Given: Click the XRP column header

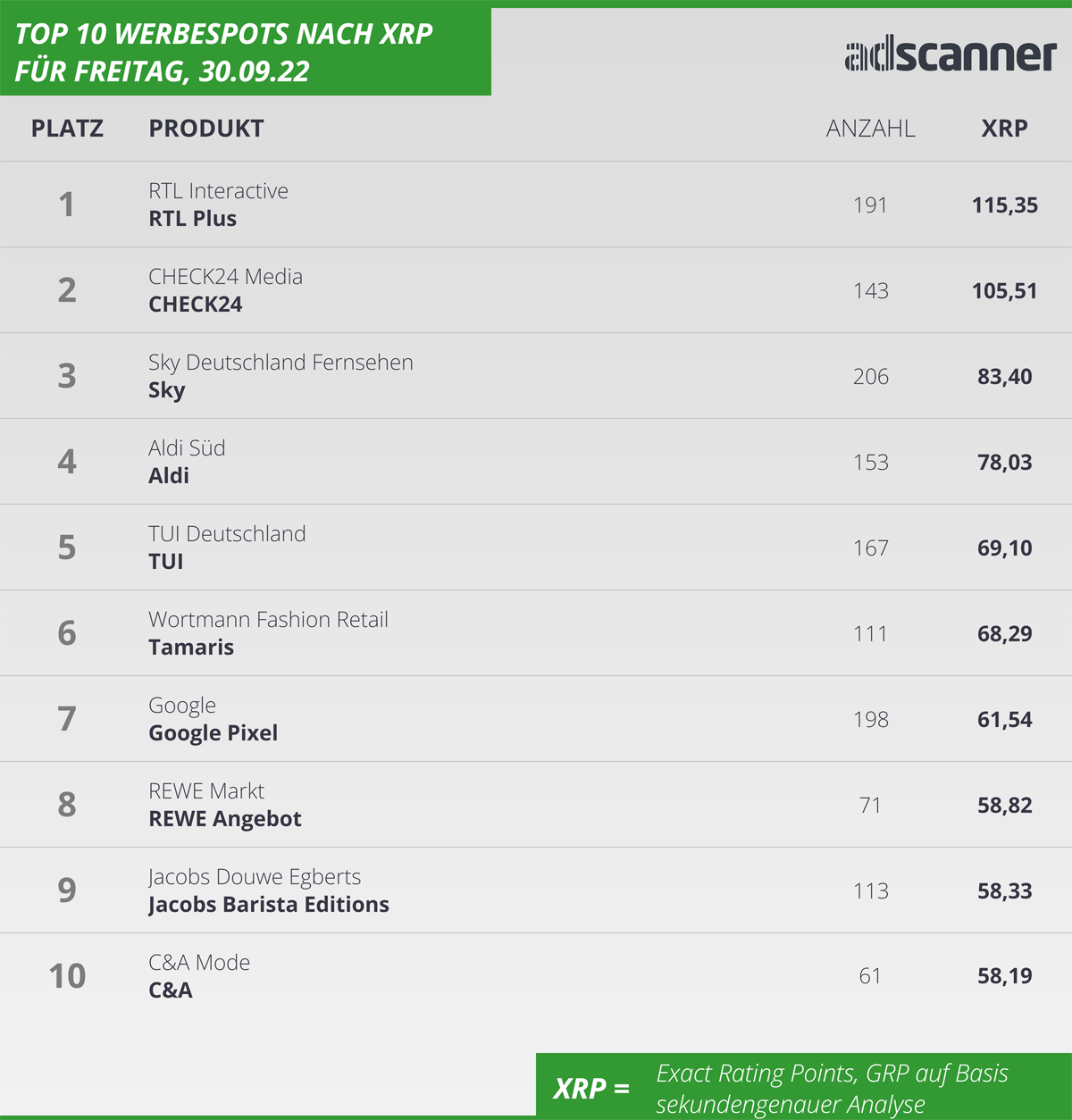Looking at the screenshot, I should coord(1004,129).
